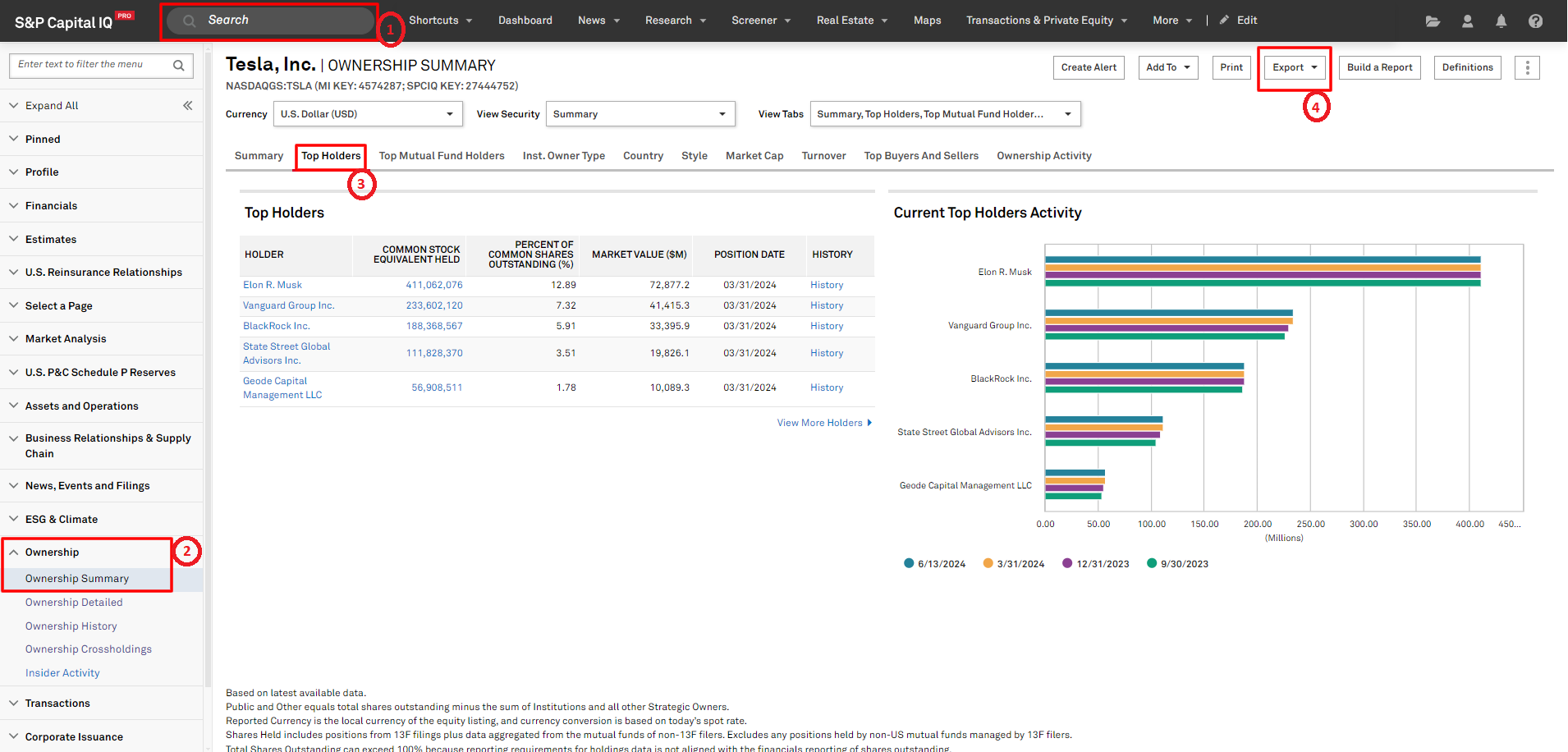Open the Add To dropdown
1568x752 pixels.
[x=1168, y=67]
